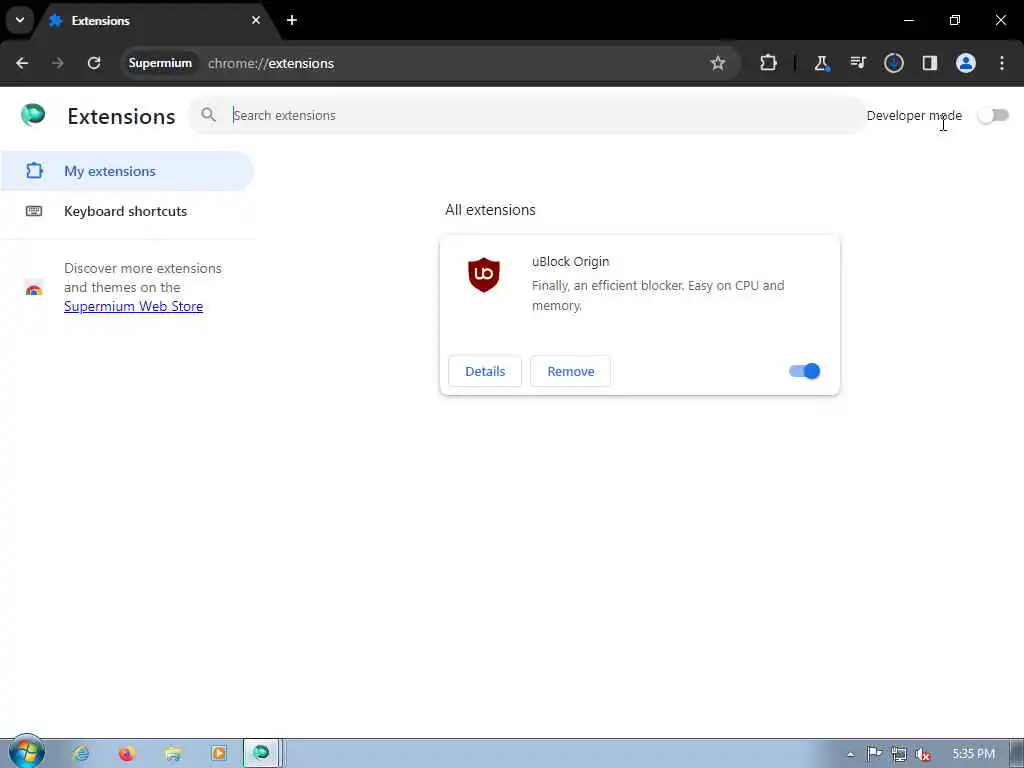Click the Supermium logo beside Extensions title
The width and height of the screenshot is (1024, 768).
pyautogui.click(x=33, y=115)
